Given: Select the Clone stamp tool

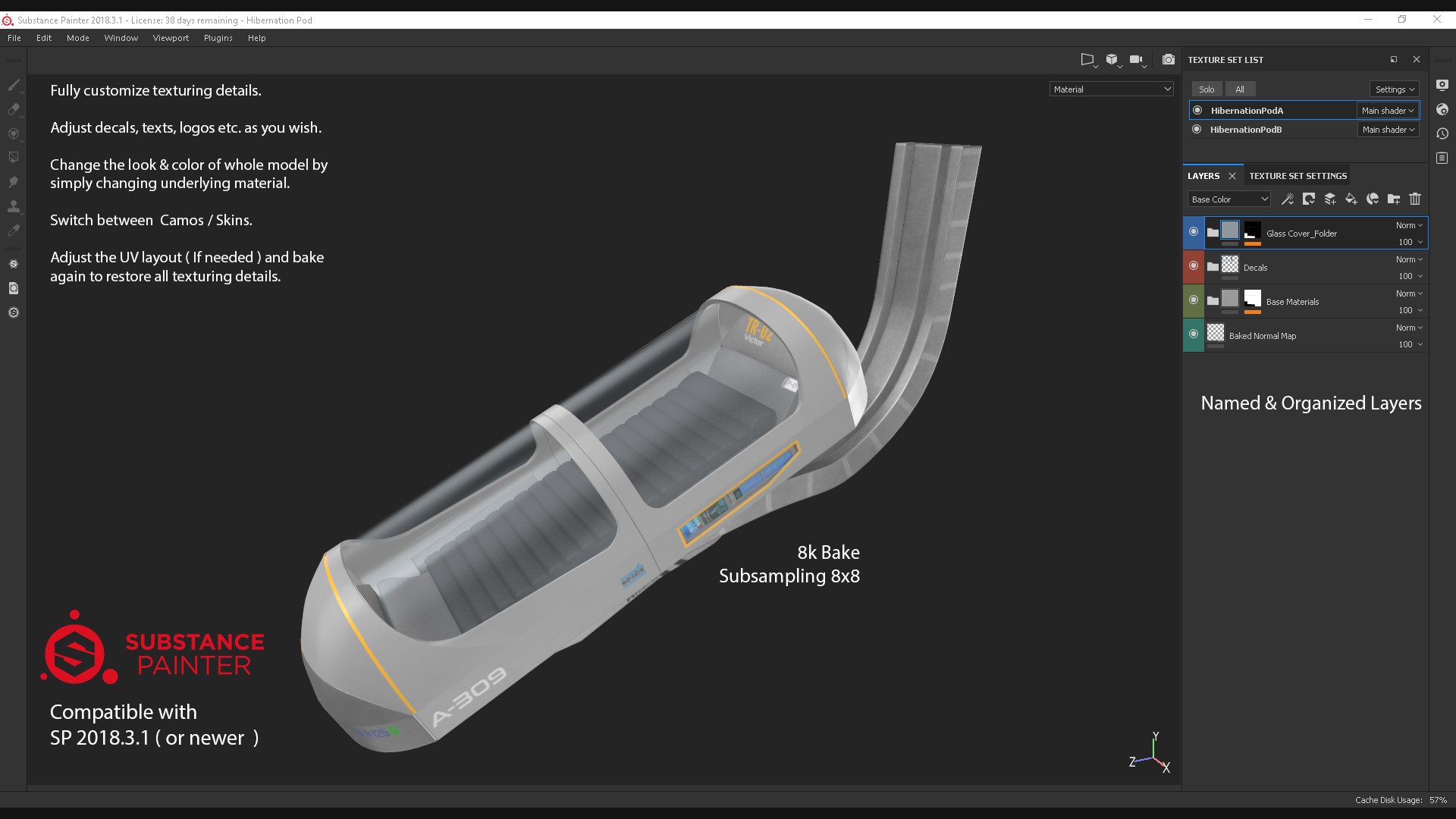Looking at the screenshot, I should 14,206.
